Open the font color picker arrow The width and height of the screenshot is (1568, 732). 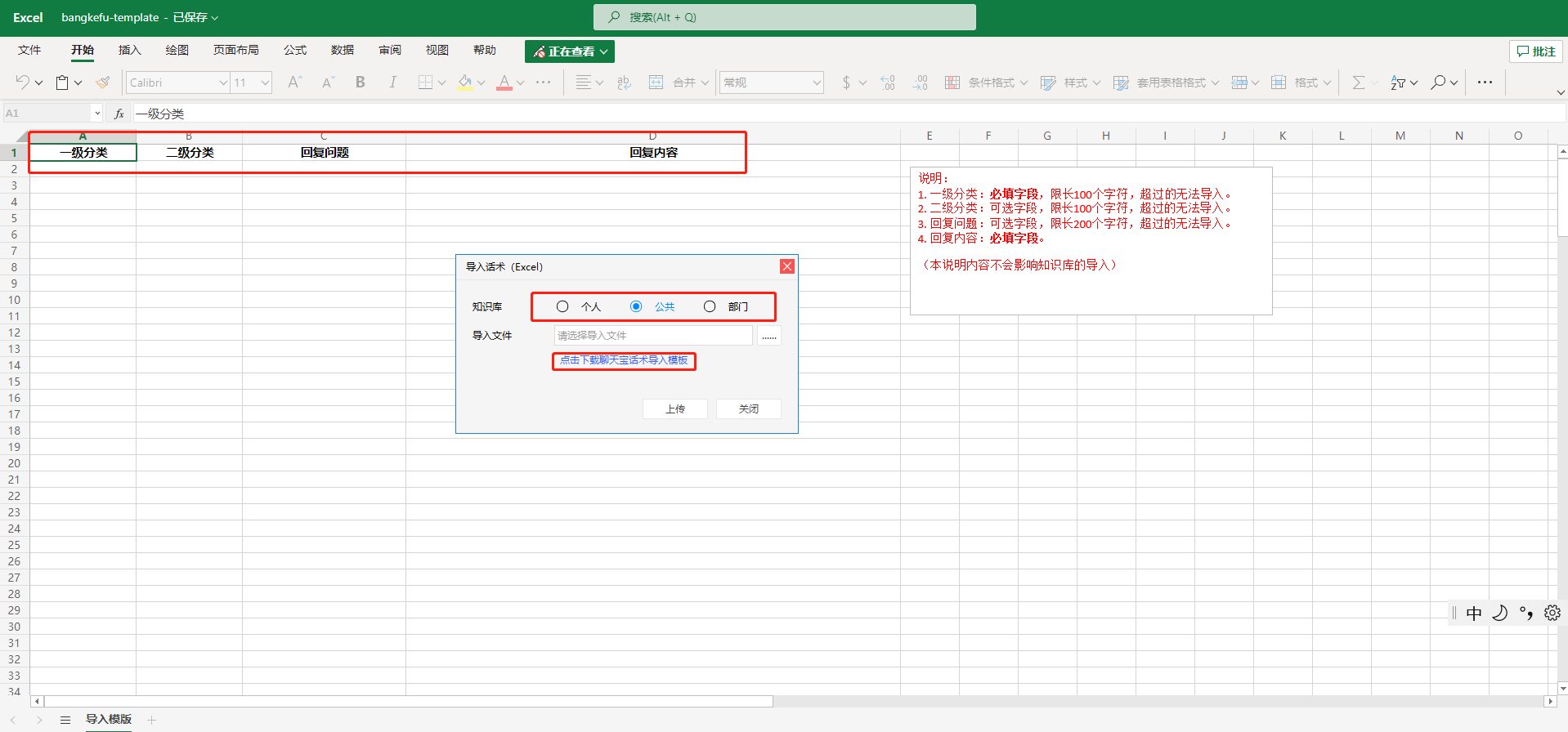pos(521,83)
